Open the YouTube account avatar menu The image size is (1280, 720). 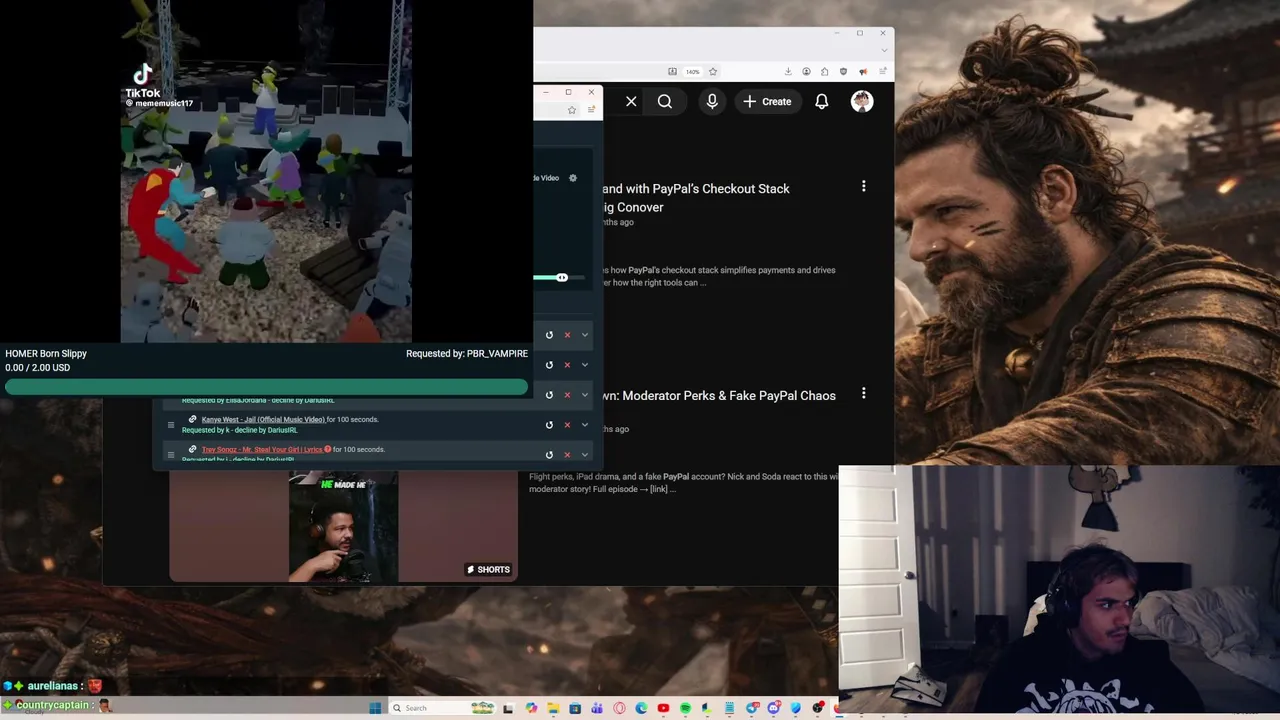click(862, 101)
